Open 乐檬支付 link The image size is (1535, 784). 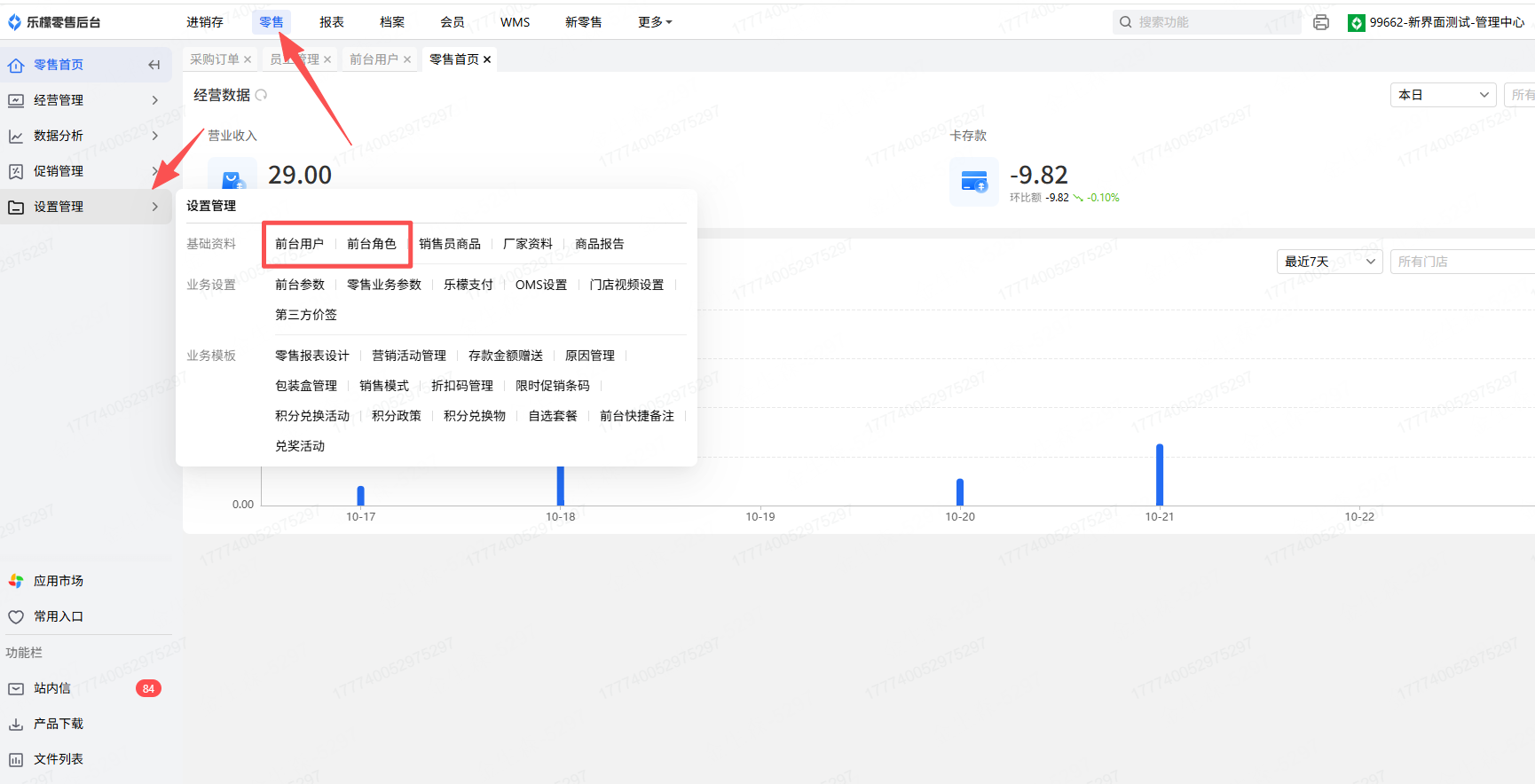click(x=468, y=285)
